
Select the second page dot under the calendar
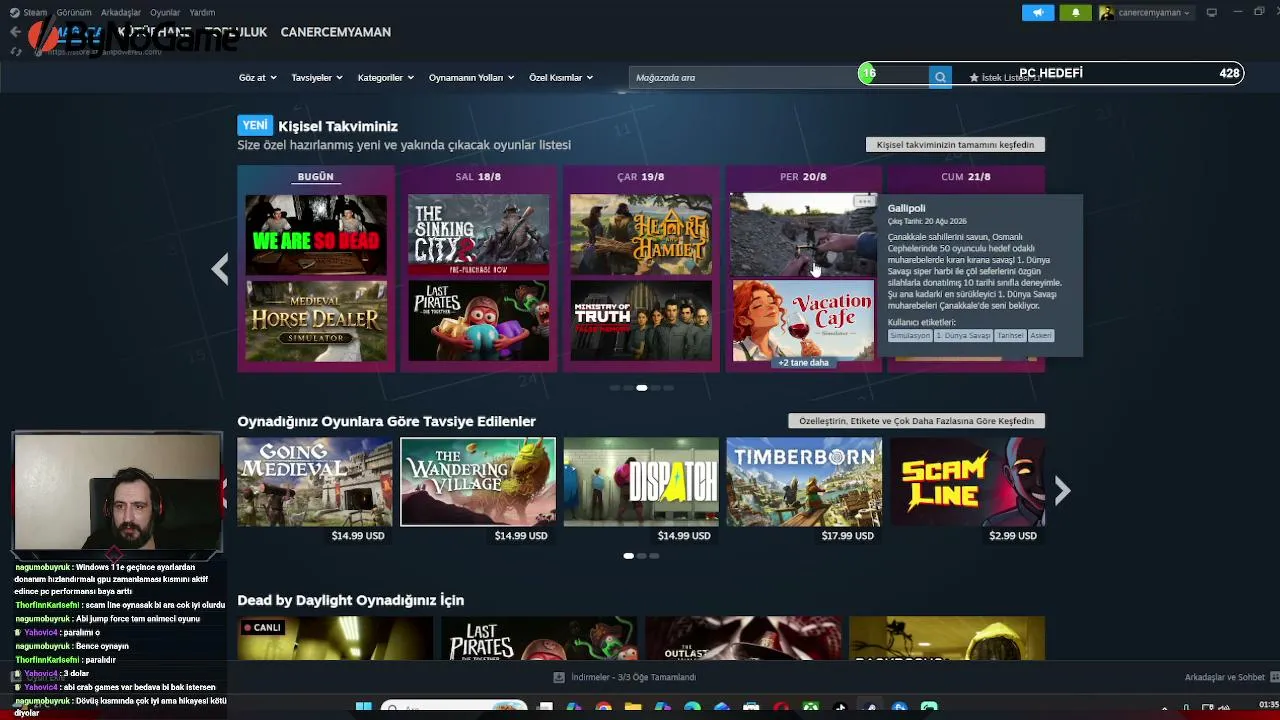point(628,388)
